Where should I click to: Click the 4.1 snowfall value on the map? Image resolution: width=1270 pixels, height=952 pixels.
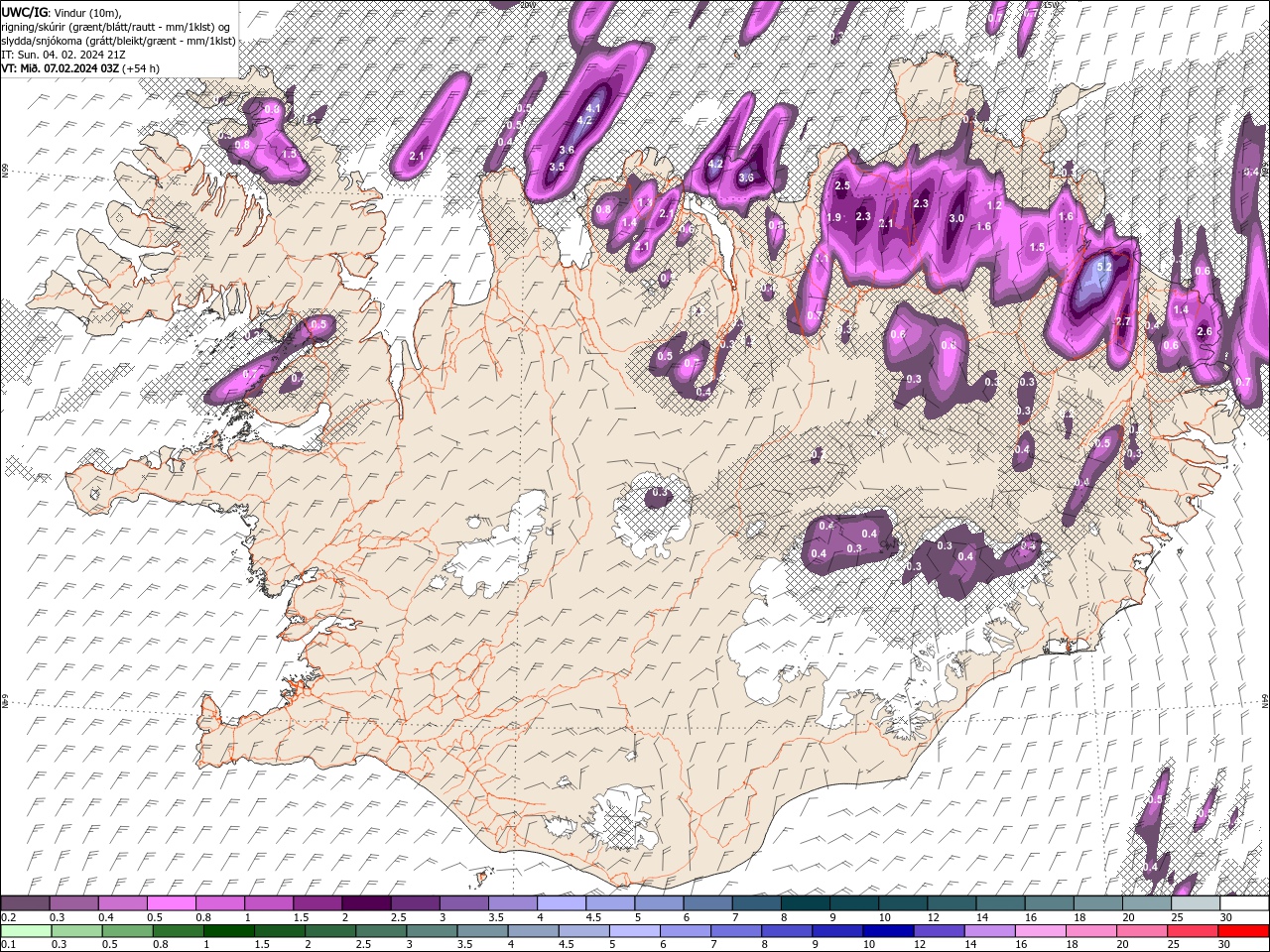pyautogui.click(x=594, y=107)
